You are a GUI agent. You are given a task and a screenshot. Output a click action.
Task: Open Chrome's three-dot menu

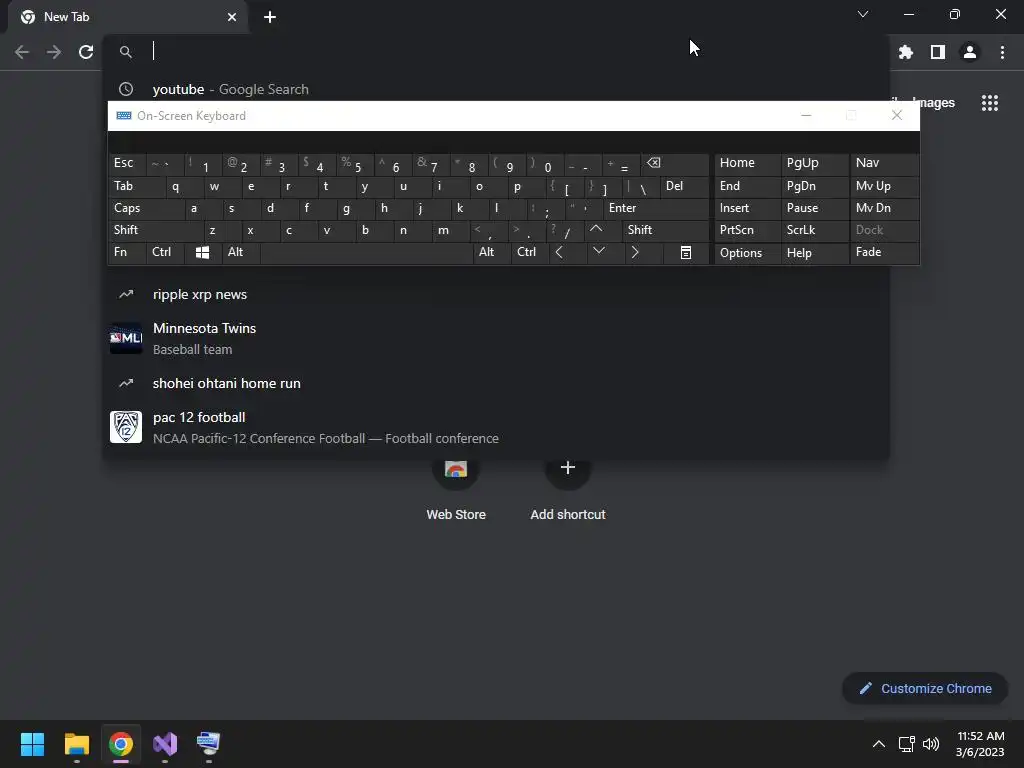point(1002,52)
